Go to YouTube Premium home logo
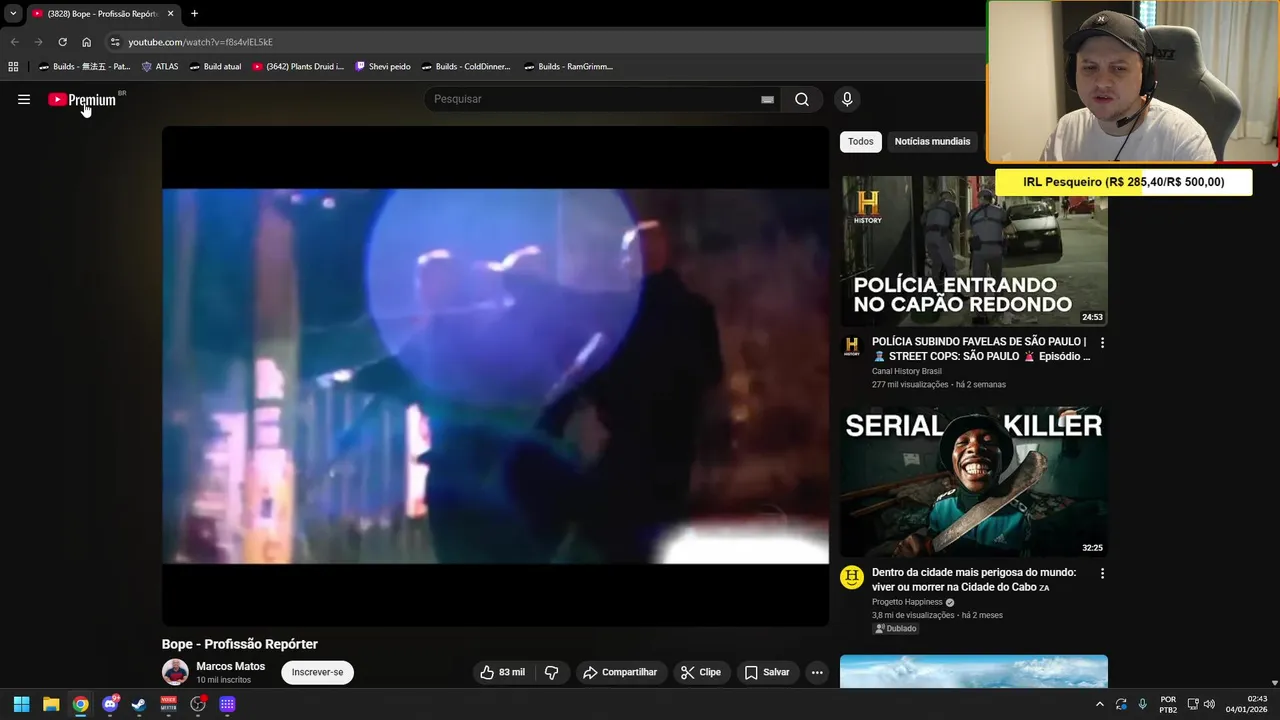The width and height of the screenshot is (1280, 720). (83, 99)
